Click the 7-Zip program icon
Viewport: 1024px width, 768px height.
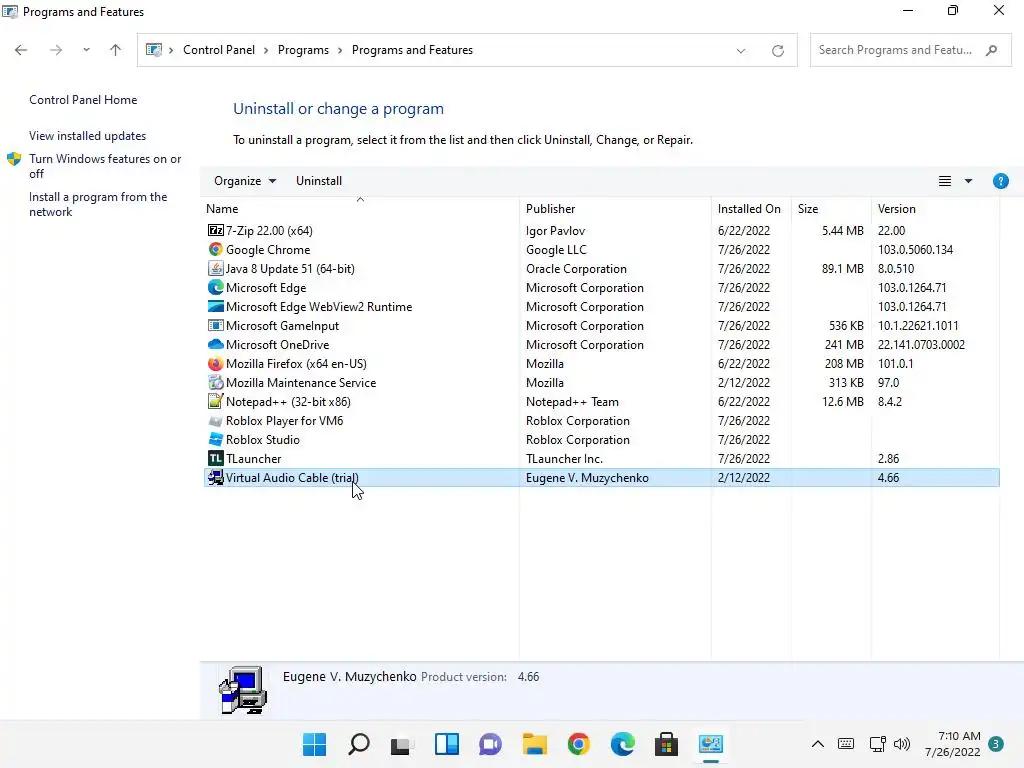tap(216, 231)
